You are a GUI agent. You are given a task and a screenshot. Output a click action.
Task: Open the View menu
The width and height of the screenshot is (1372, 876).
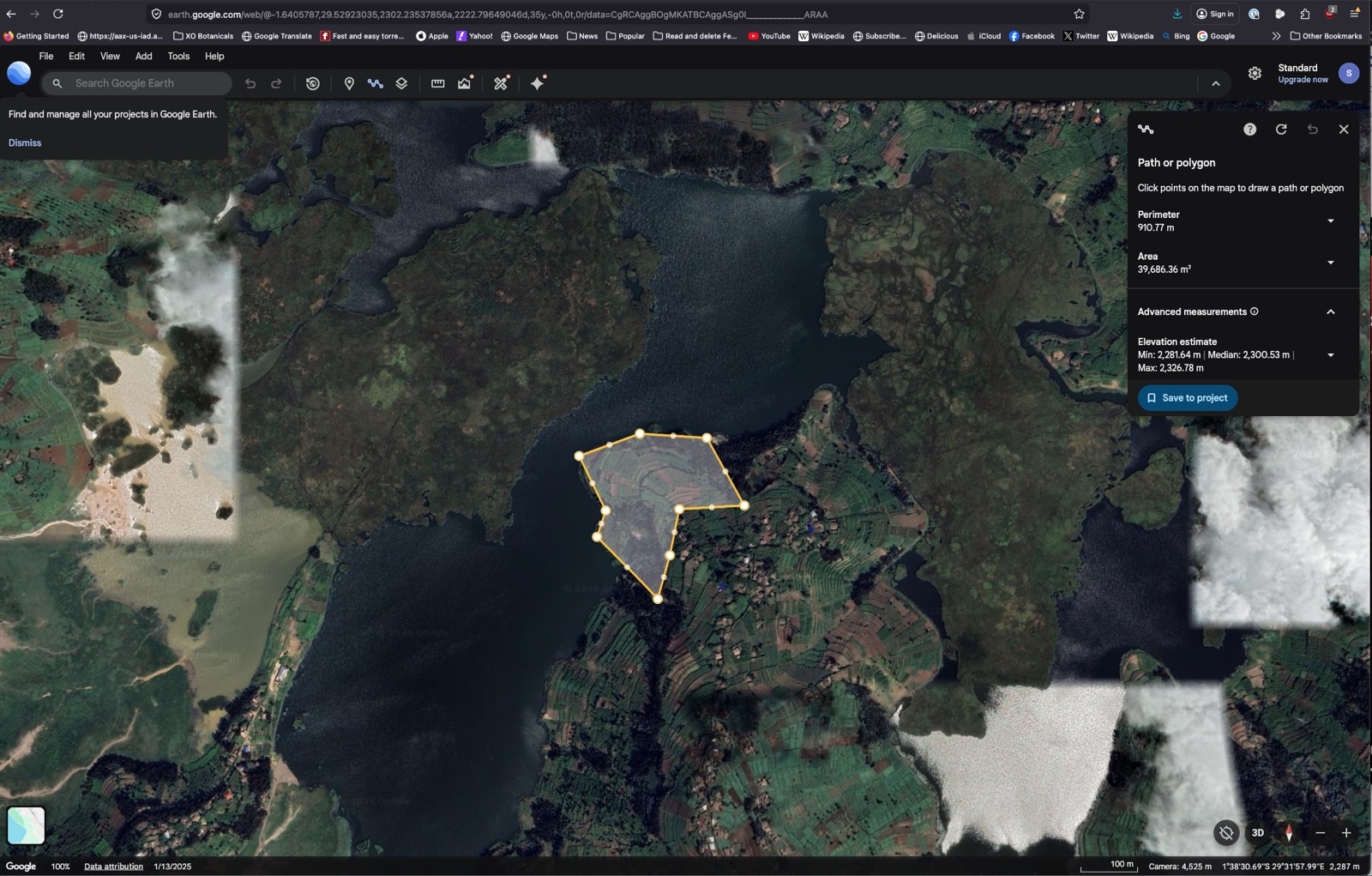pos(109,56)
